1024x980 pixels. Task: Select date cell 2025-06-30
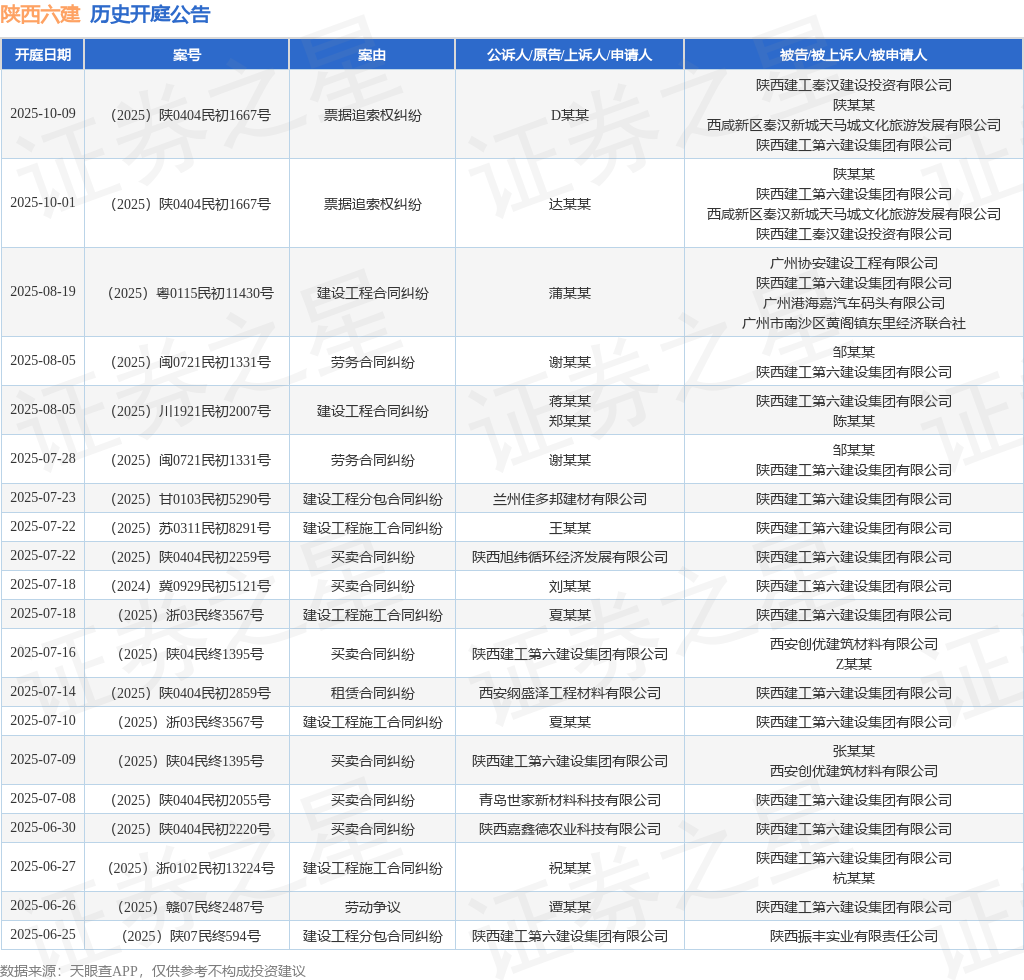[43, 827]
